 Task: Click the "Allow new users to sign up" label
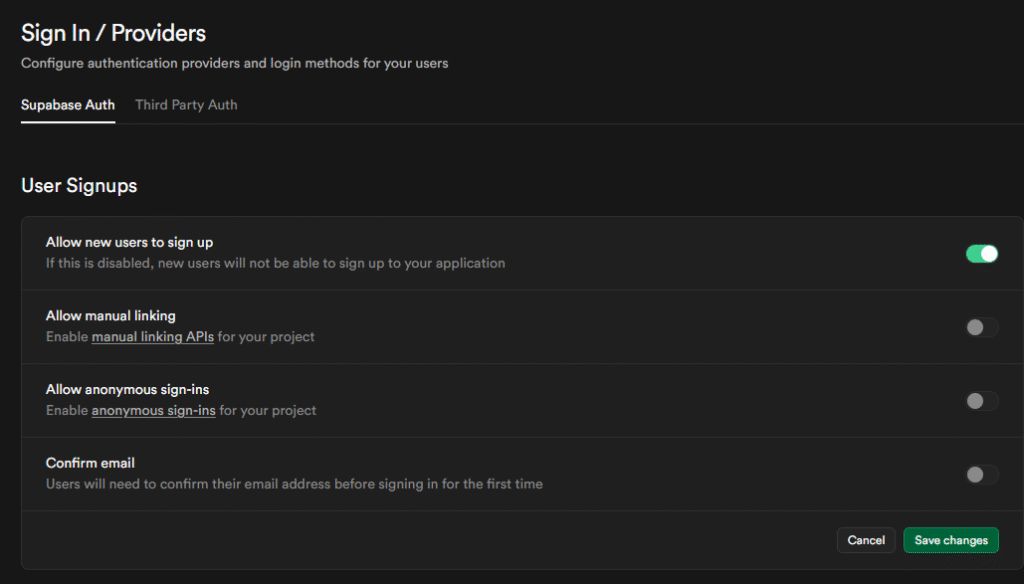(129, 242)
